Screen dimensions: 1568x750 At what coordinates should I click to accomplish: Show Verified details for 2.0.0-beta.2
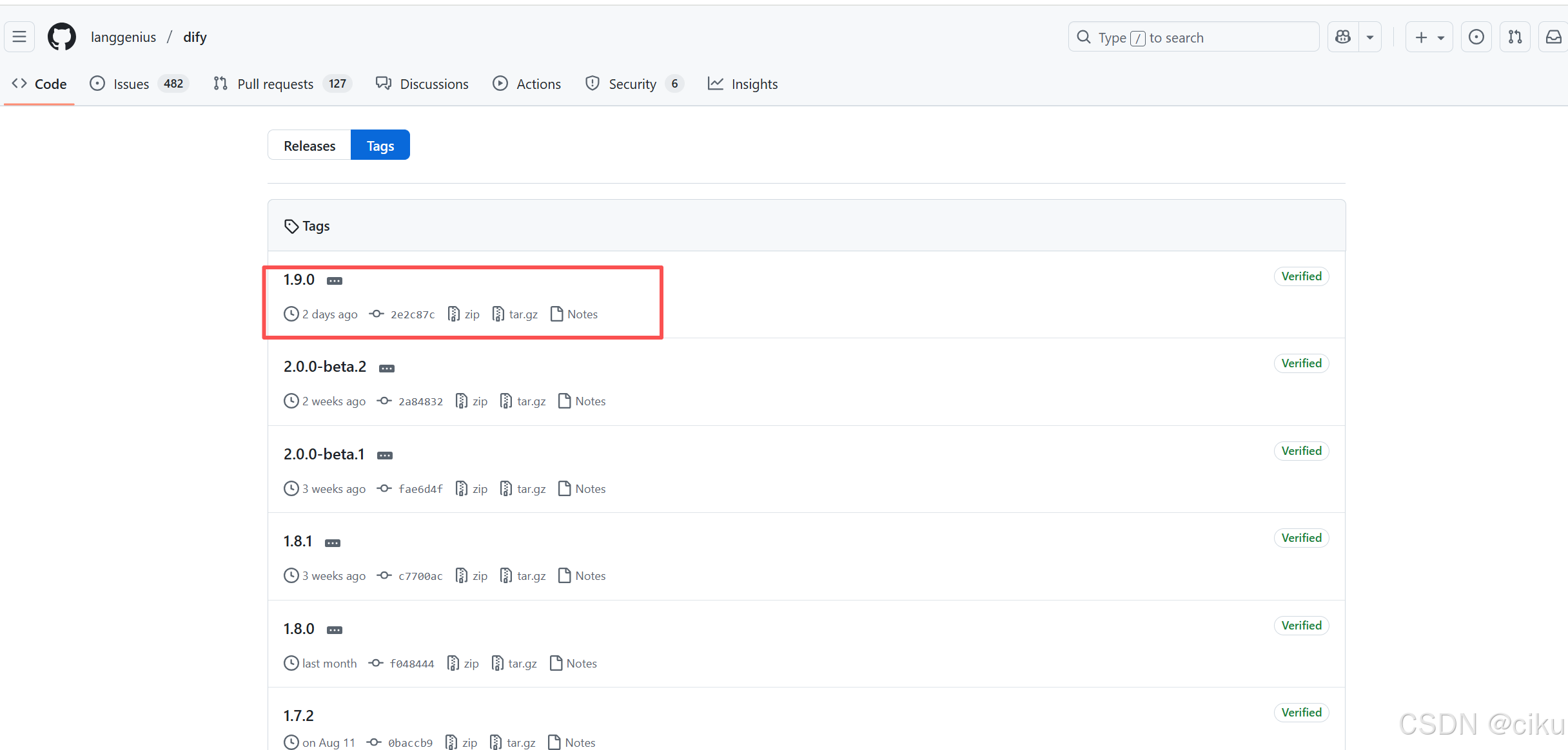tap(1301, 363)
